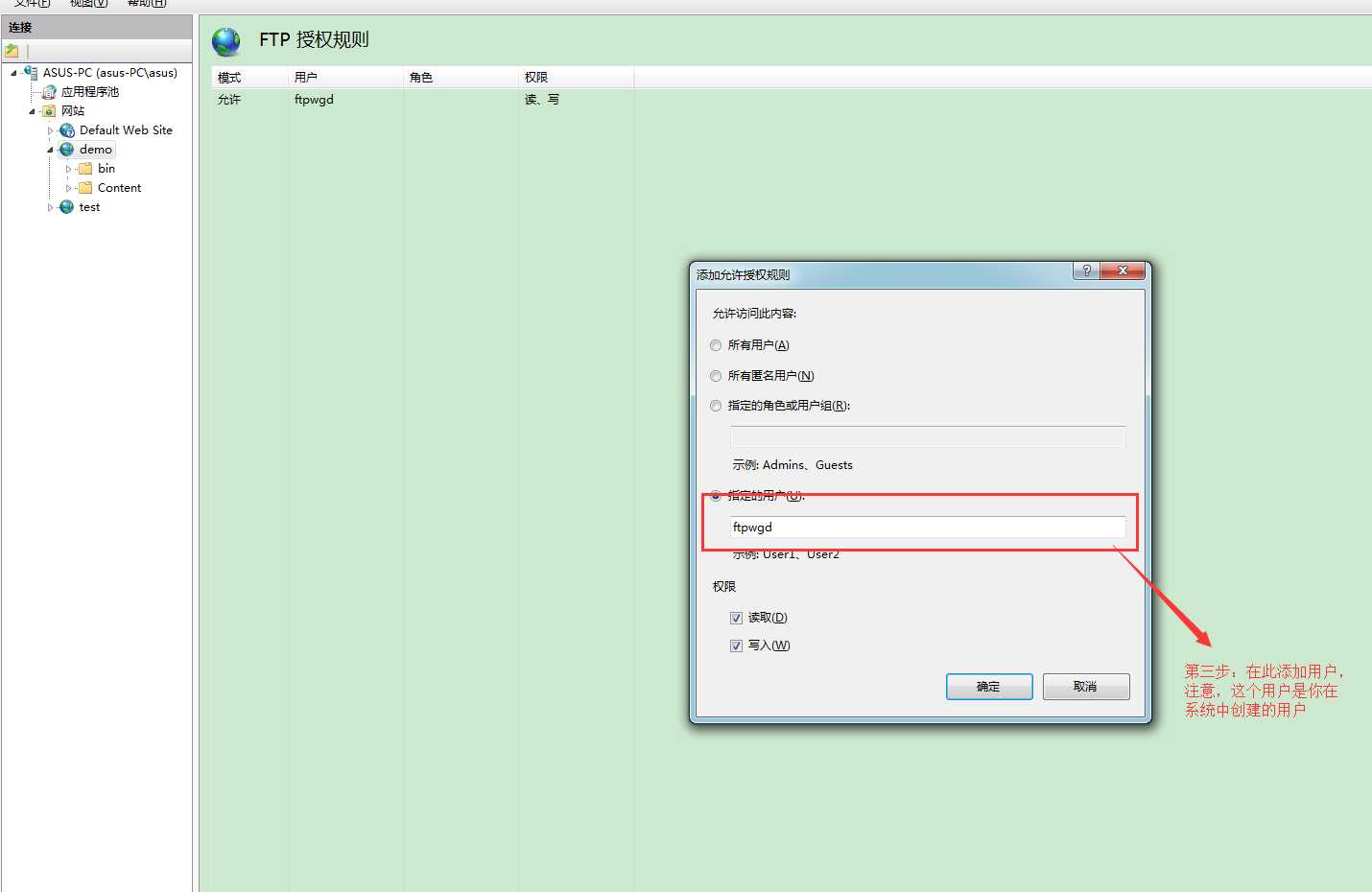
Task: Click the Content folder icon
Action: click(x=85, y=188)
